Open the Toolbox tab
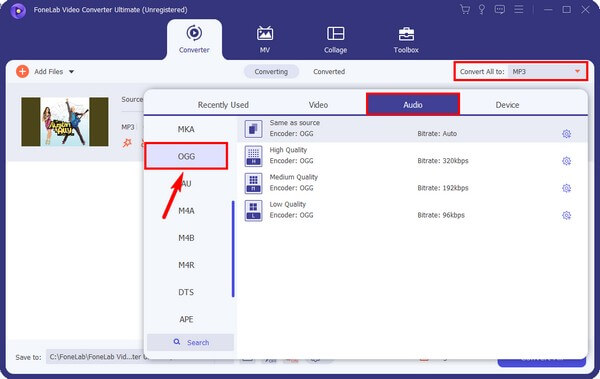 click(x=406, y=39)
